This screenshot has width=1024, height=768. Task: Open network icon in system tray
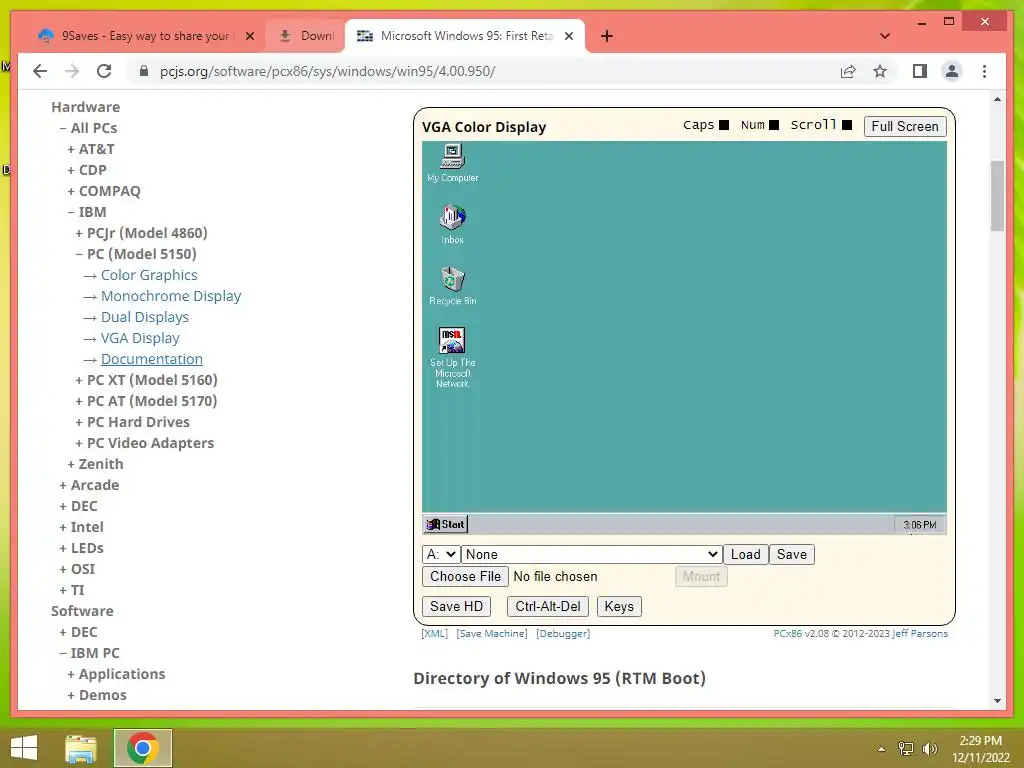pos(906,748)
